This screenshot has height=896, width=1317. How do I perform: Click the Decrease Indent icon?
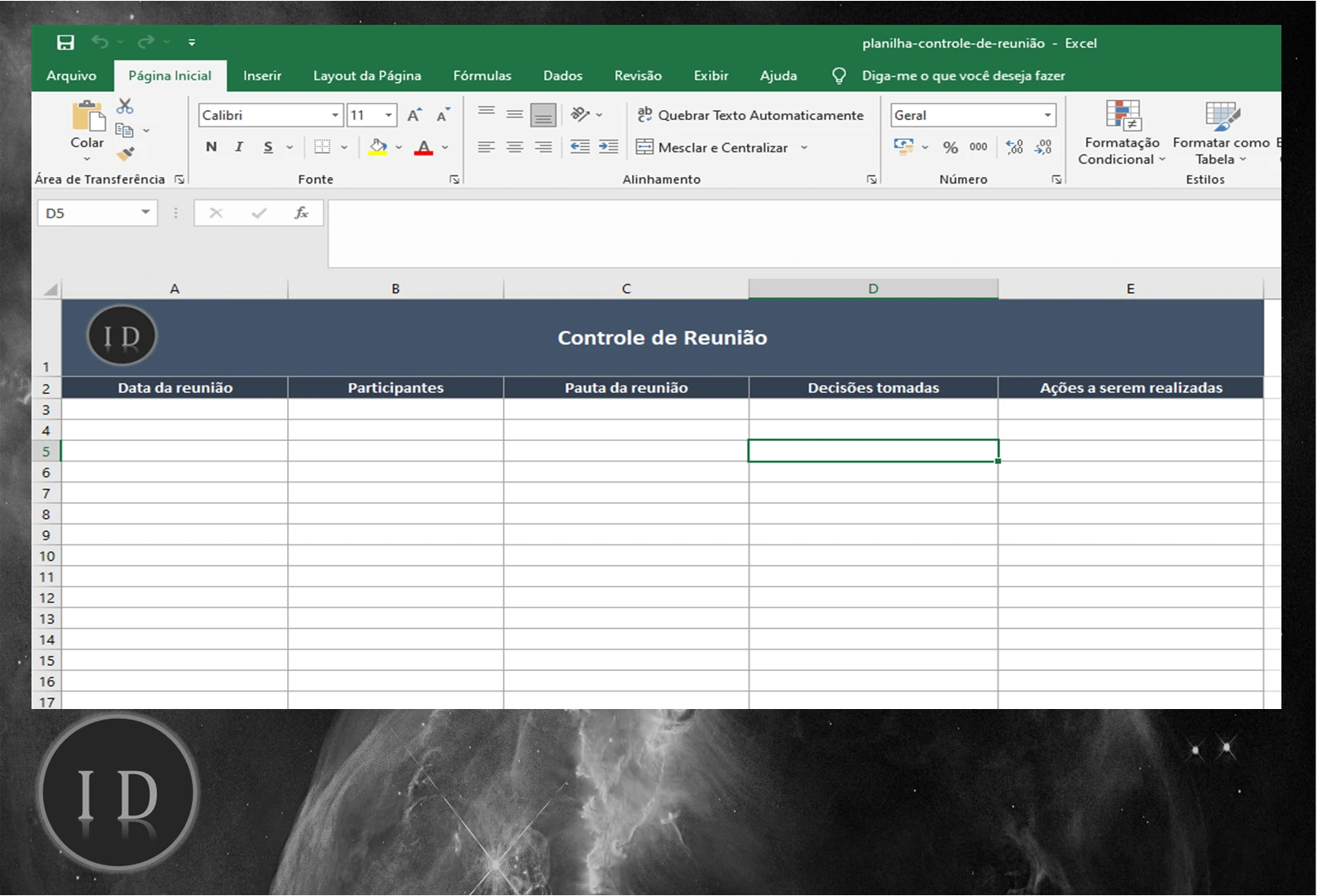[580, 146]
